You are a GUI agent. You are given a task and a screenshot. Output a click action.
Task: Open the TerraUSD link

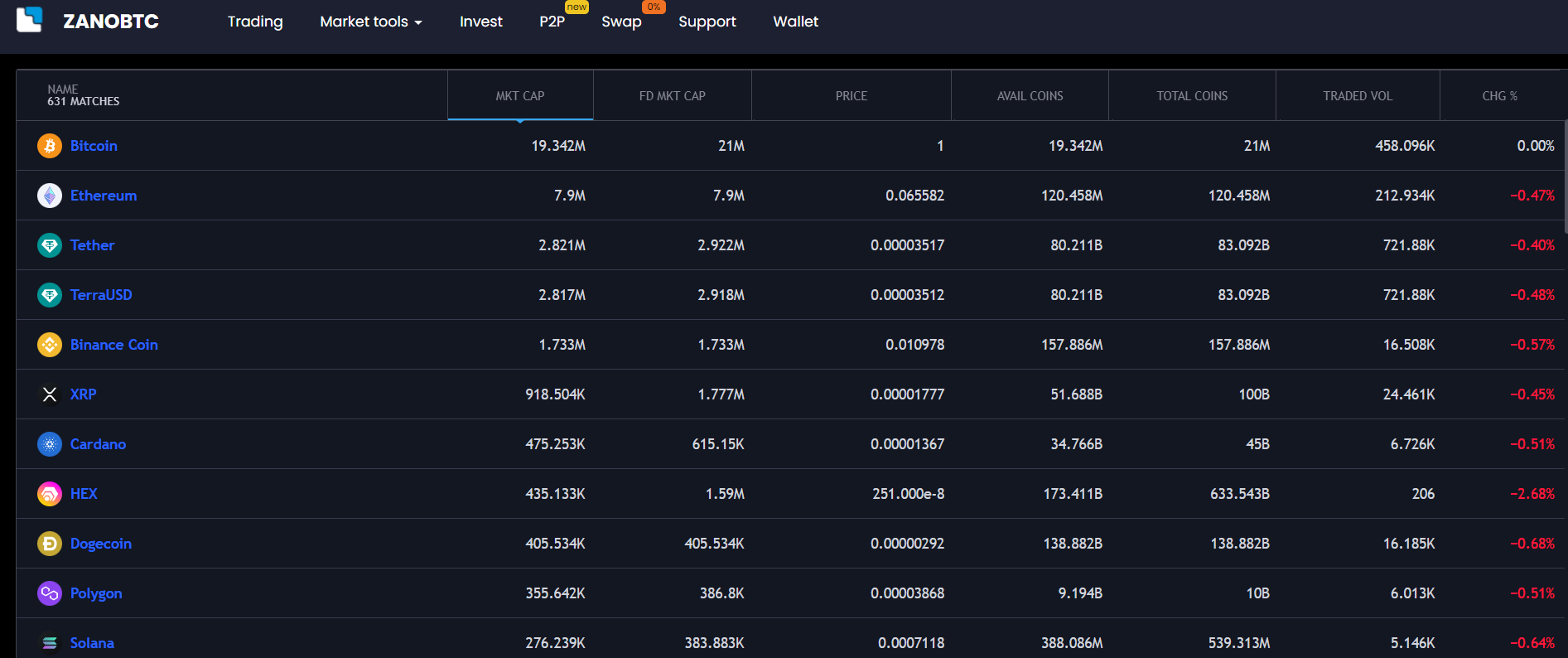pyautogui.click(x=101, y=295)
